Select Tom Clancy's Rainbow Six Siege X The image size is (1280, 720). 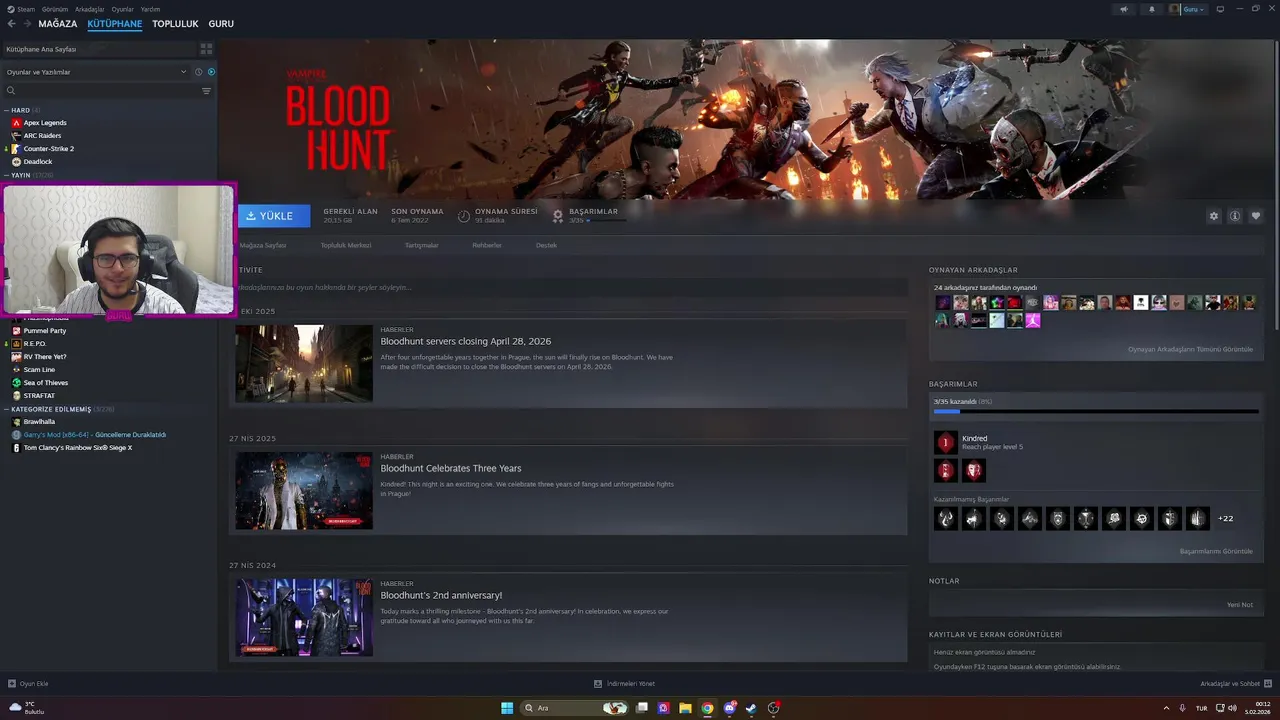(78, 448)
